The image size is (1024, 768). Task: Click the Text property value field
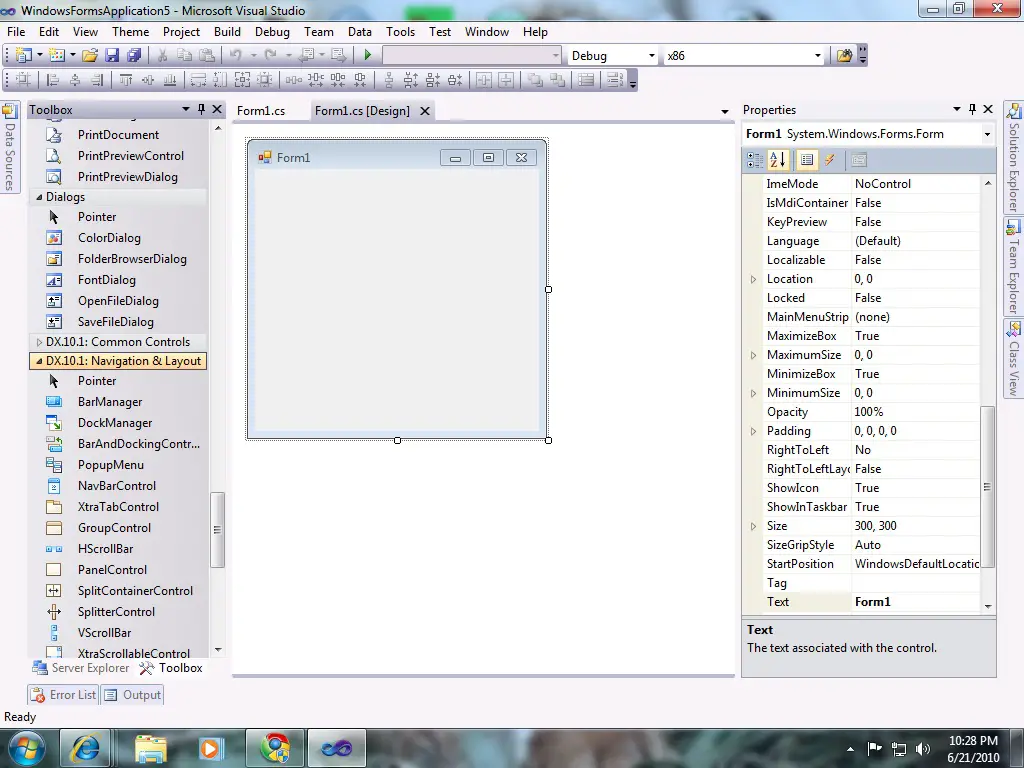(x=915, y=602)
